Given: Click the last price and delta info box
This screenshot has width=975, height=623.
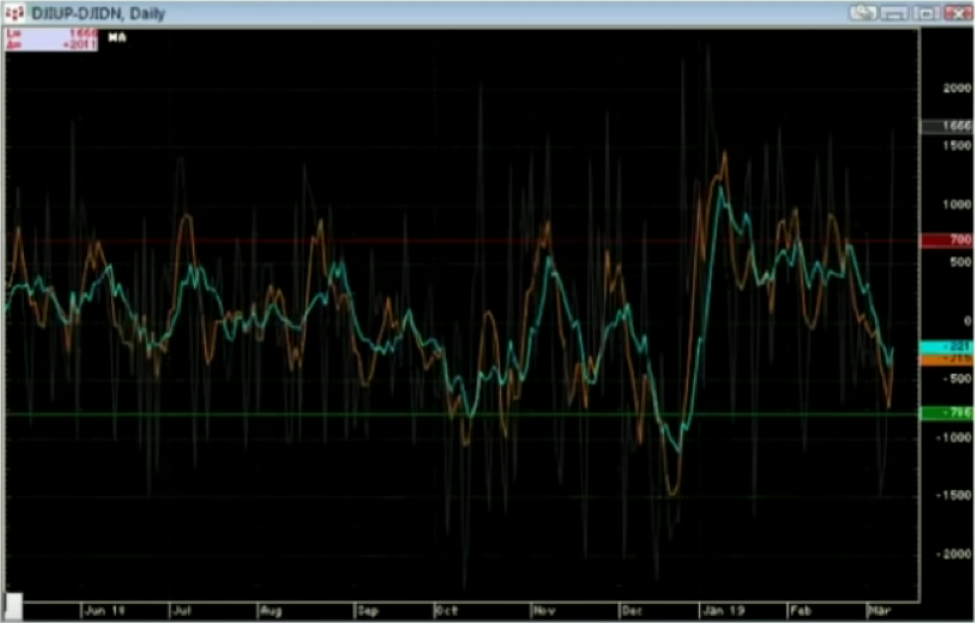Looking at the screenshot, I should pyautogui.click(x=52, y=39).
